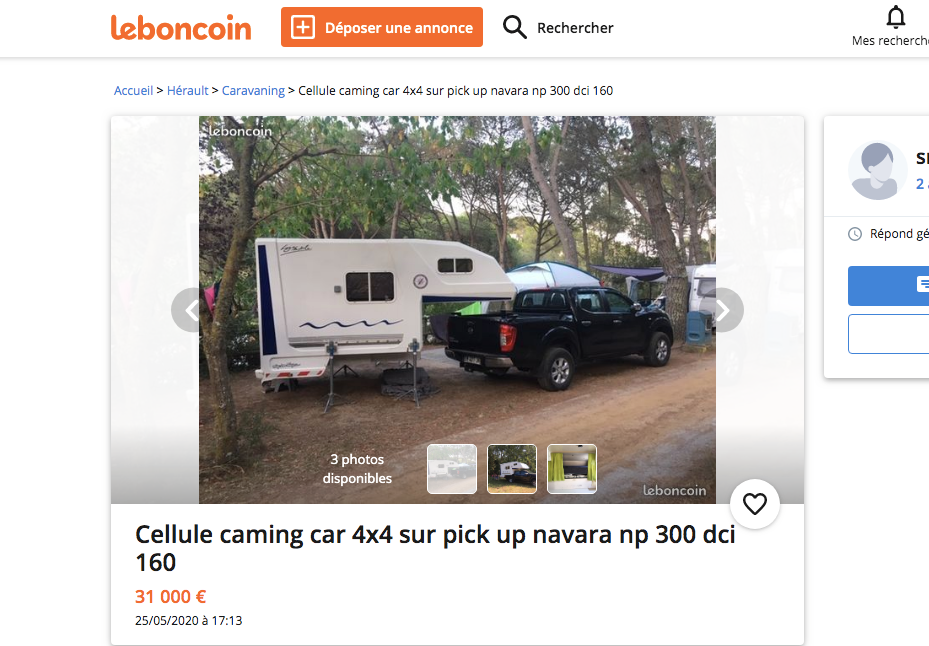Open search with the magnifying glass icon
The height and width of the screenshot is (646, 929).
coord(514,27)
